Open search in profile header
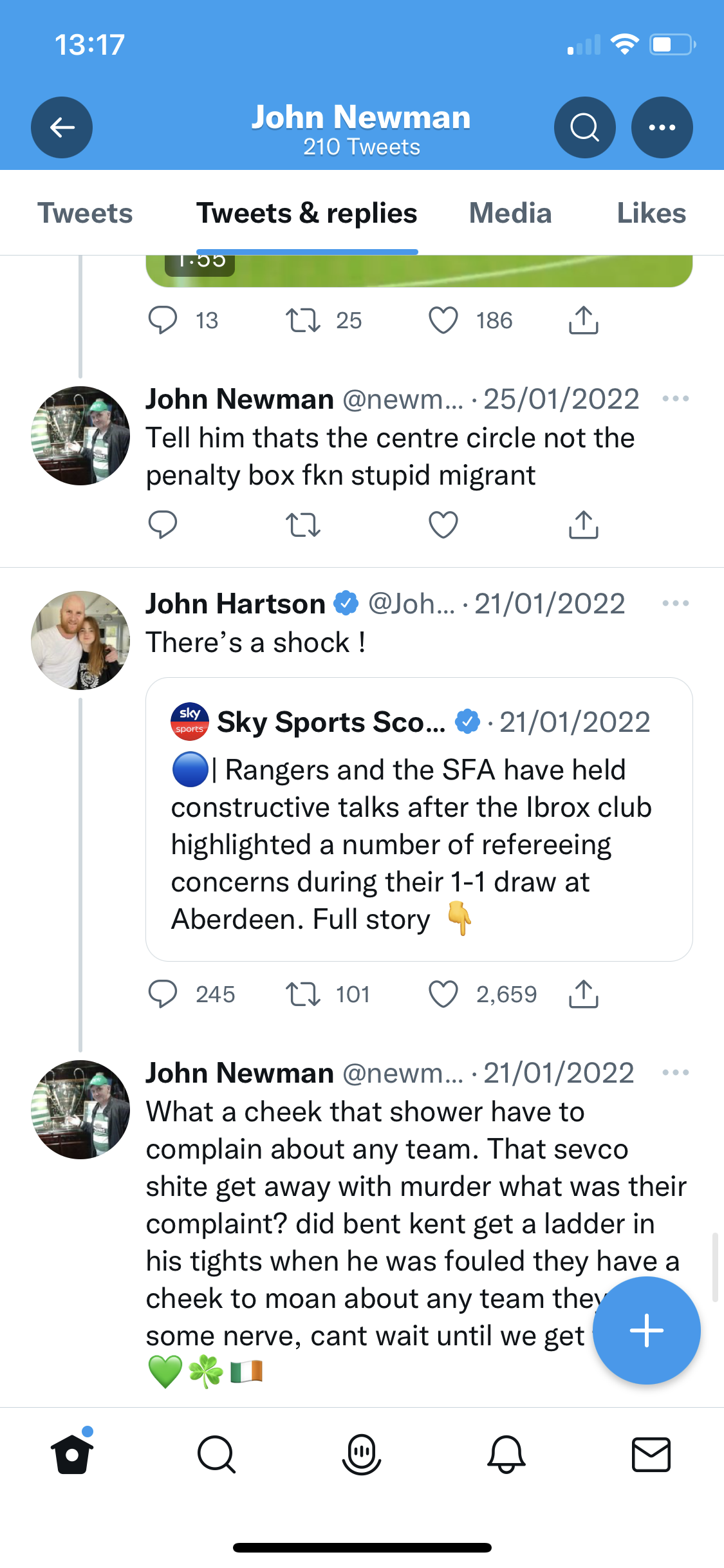Image resolution: width=724 pixels, height=1568 pixels. click(x=584, y=127)
